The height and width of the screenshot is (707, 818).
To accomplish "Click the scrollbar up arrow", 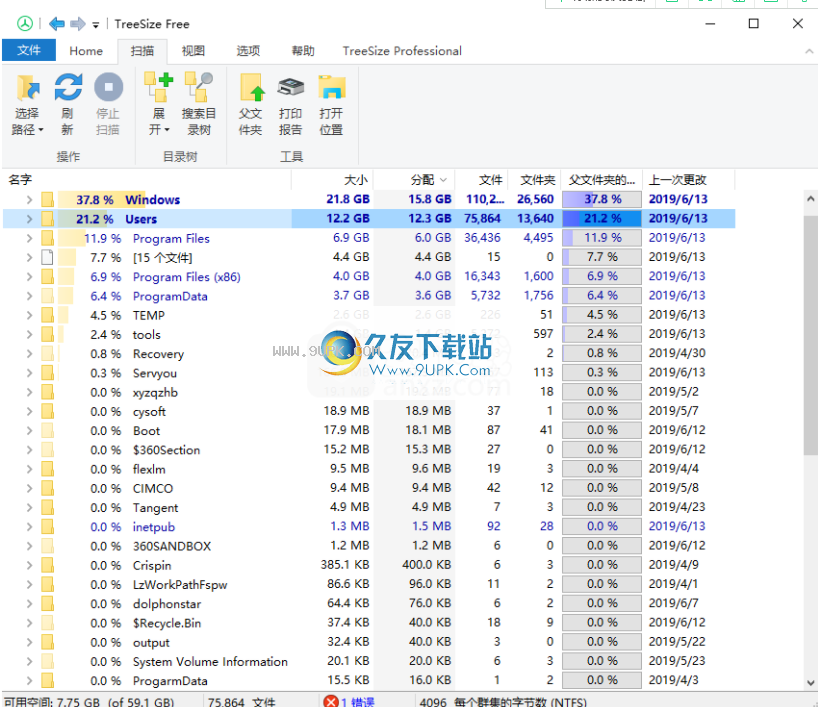I will 810,199.
